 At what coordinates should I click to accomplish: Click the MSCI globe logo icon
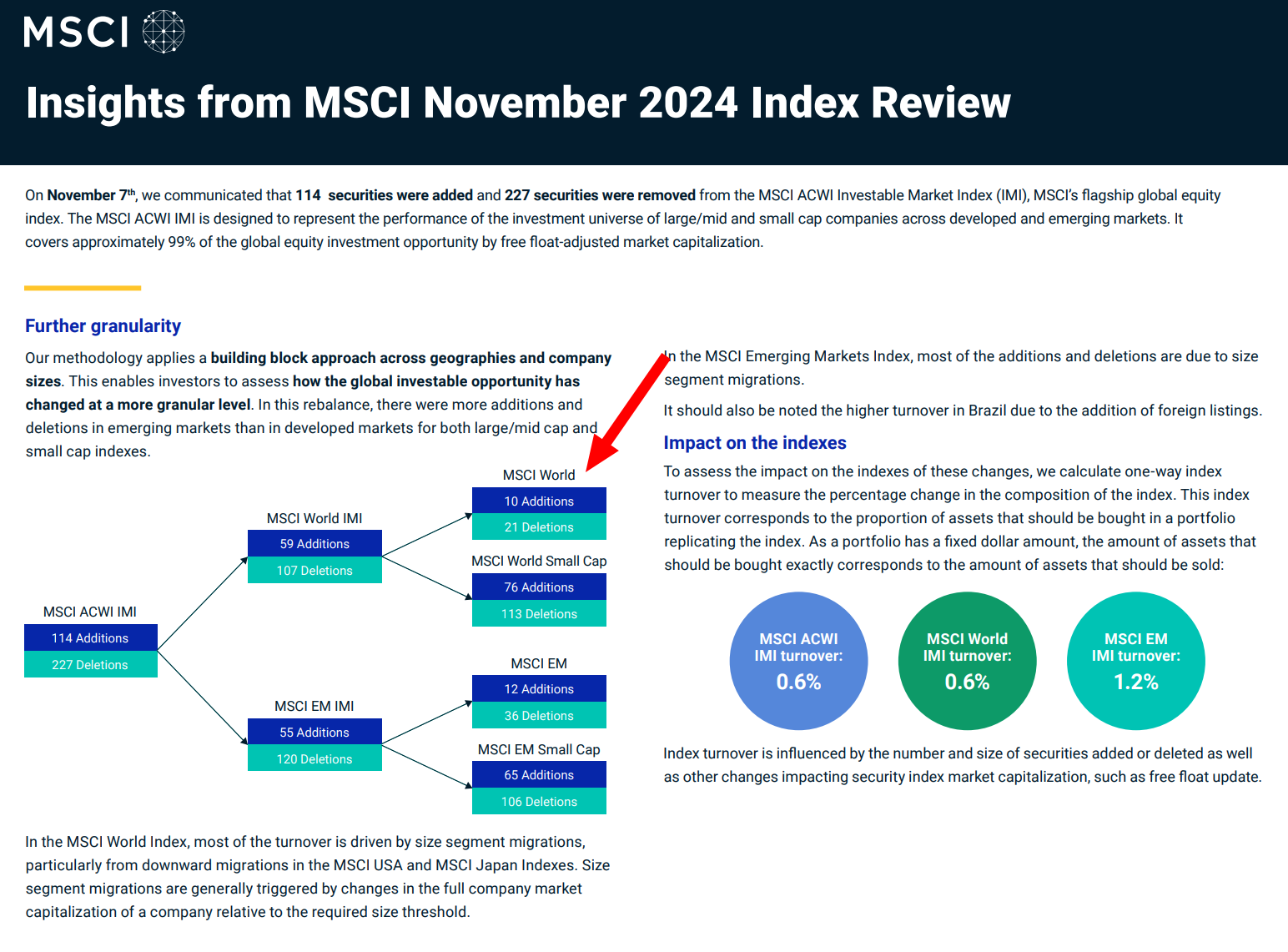coord(164,32)
